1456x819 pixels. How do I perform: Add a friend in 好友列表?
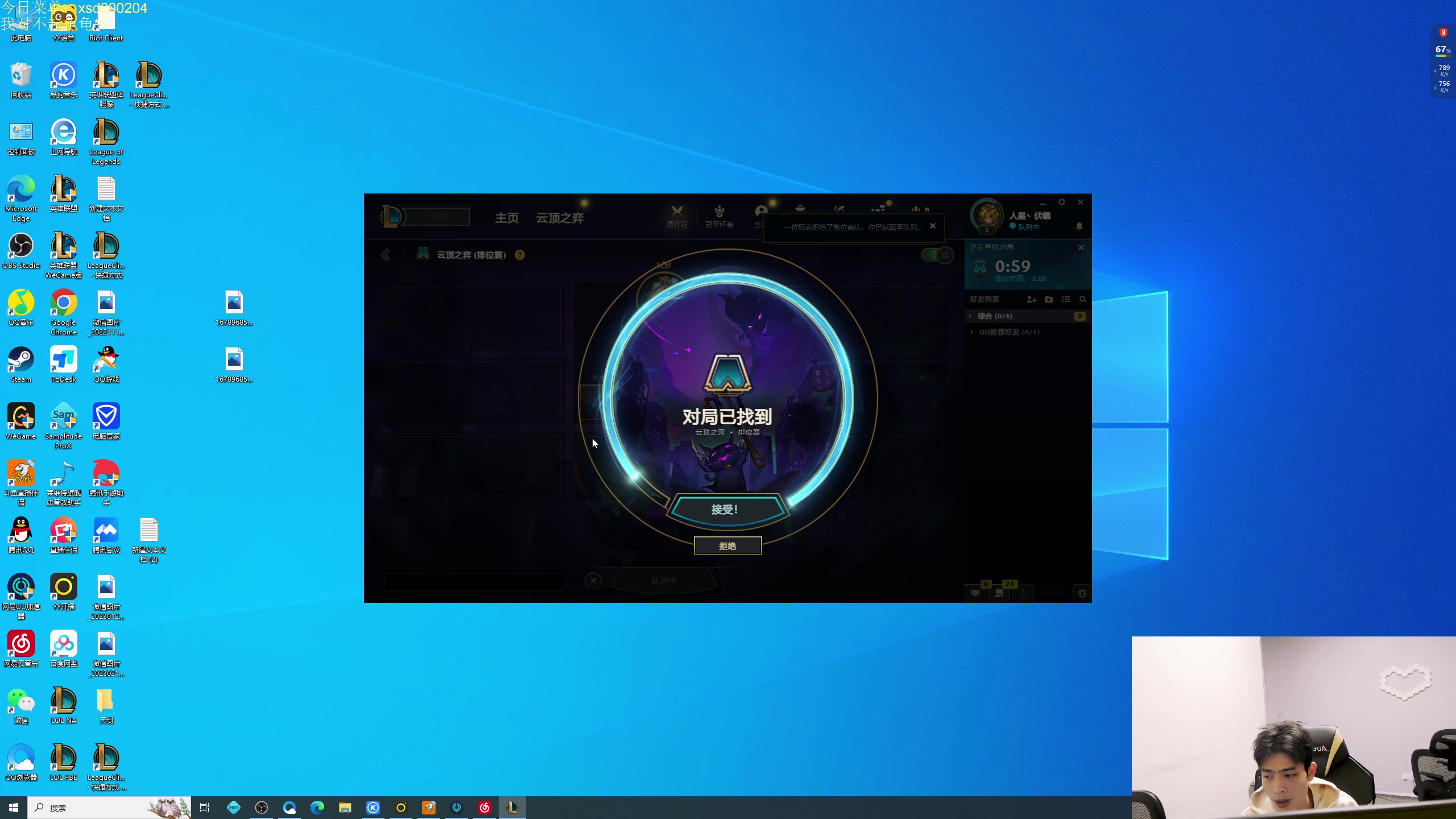click(x=1032, y=299)
